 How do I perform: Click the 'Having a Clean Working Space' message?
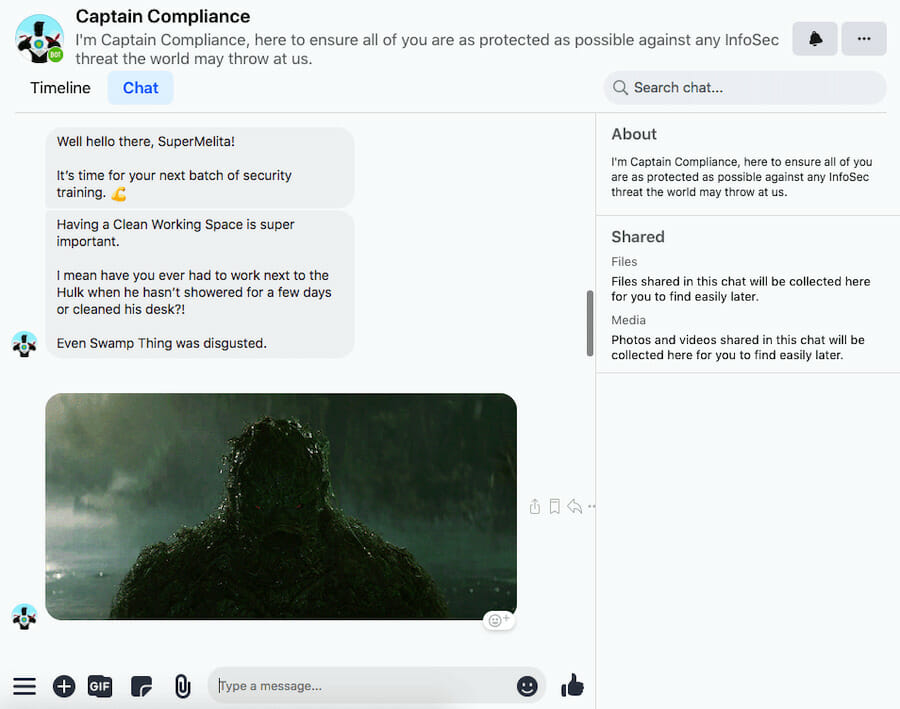pyautogui.click(x=200, y=284)
